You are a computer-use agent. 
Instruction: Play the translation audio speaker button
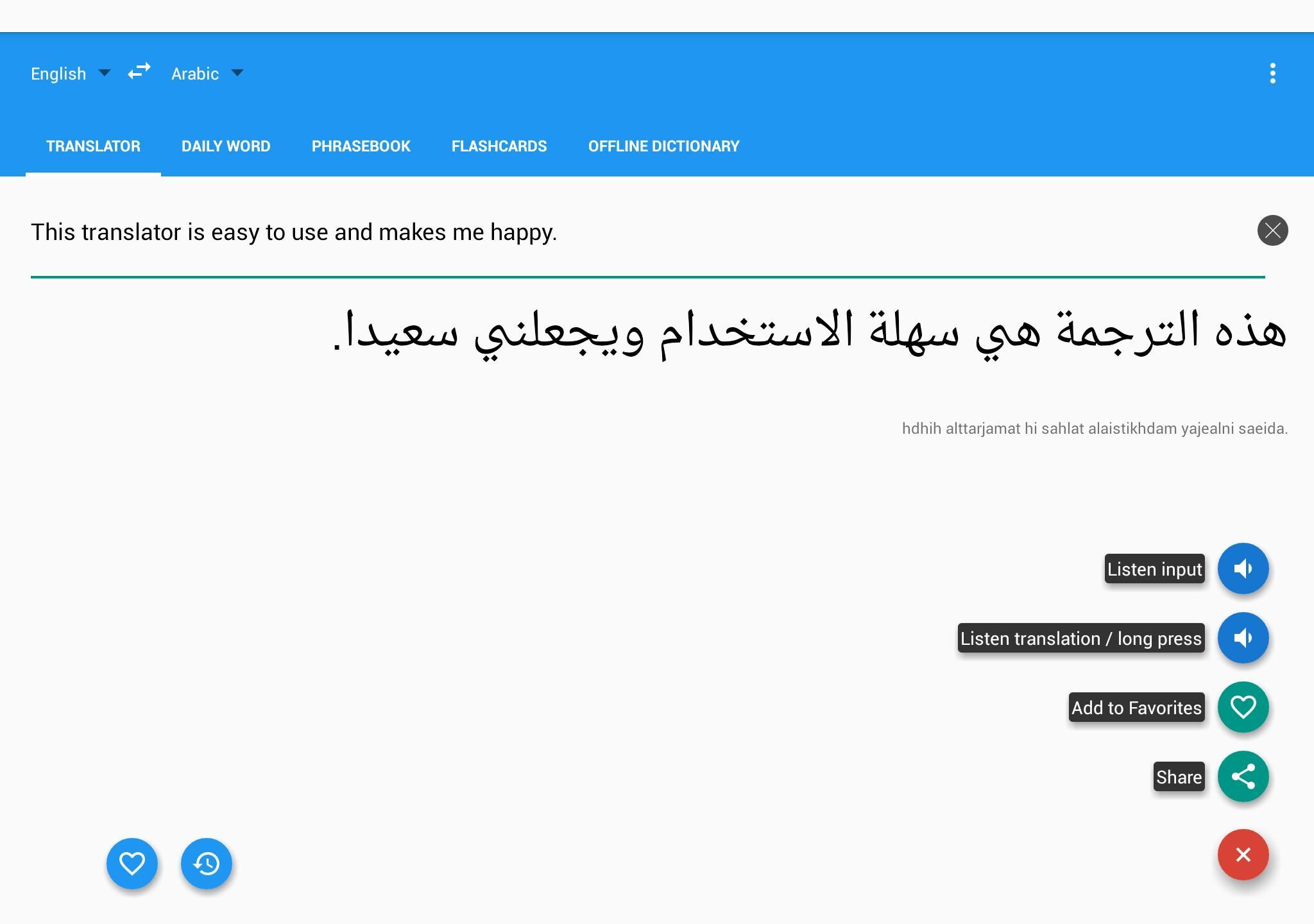click(x=1243, y=637)
